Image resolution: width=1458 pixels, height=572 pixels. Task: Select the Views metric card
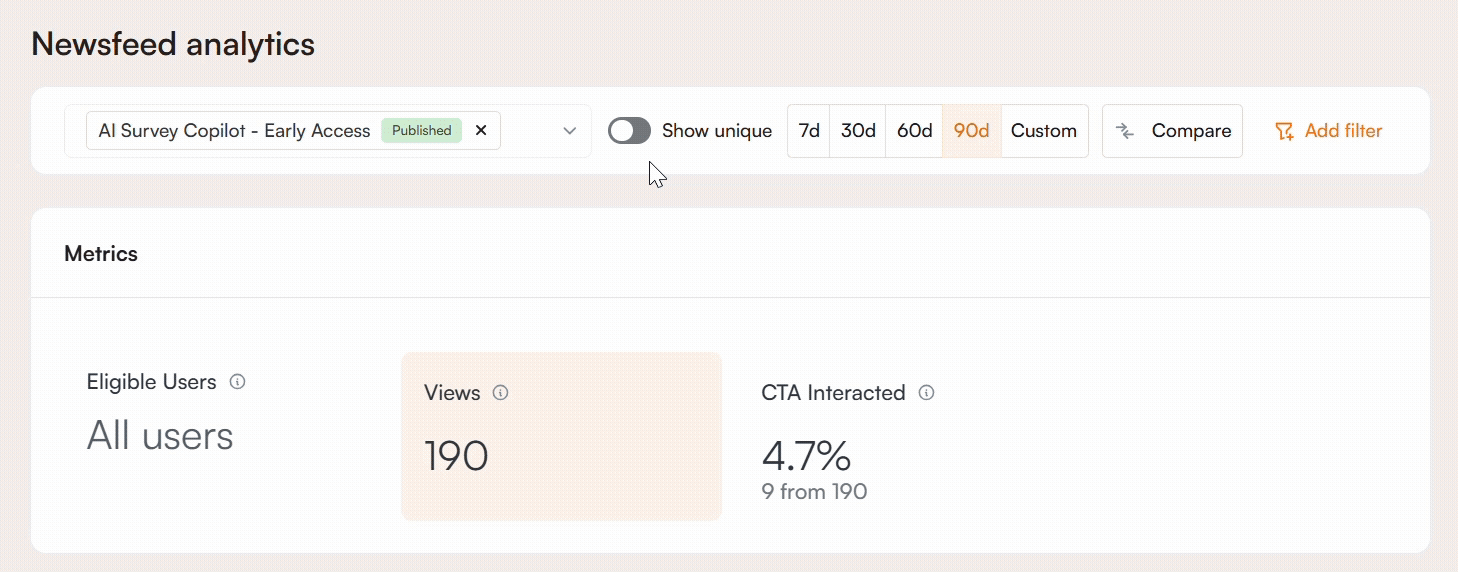pos(561,436)
